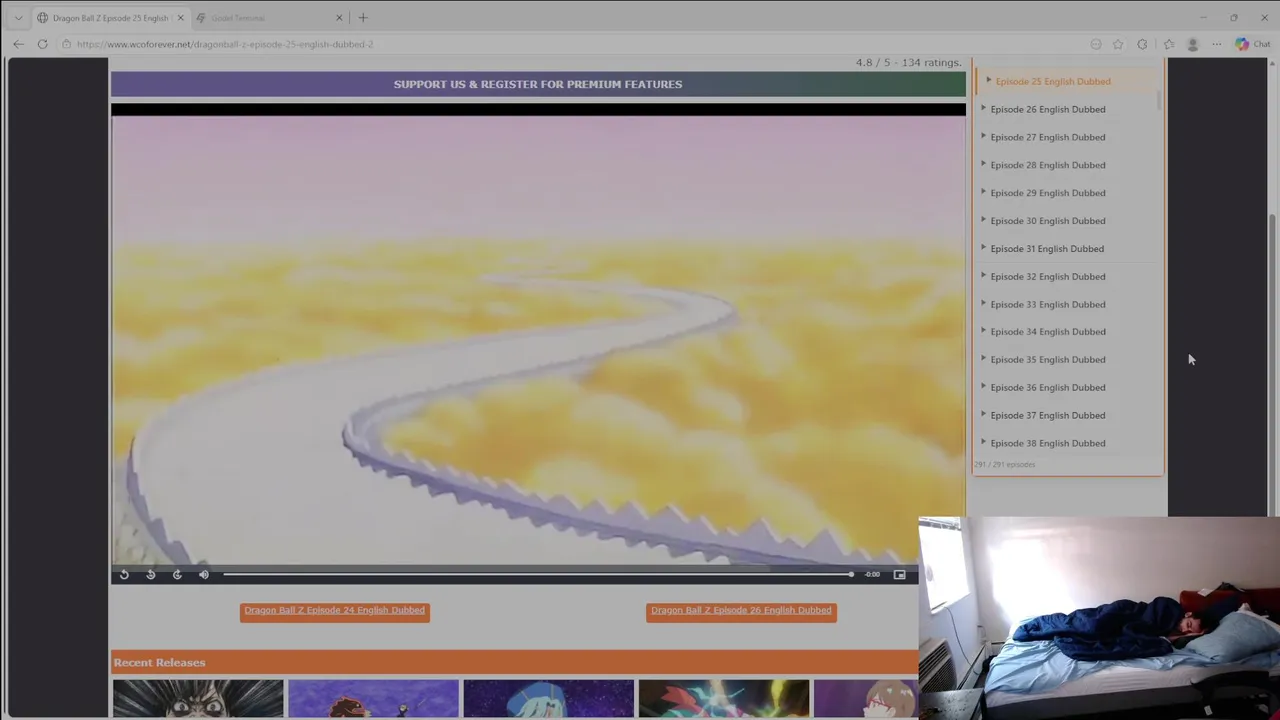Select Episode 29 English Dubbed in the list
1280x720 pixels.
(x=1047, y=193)
